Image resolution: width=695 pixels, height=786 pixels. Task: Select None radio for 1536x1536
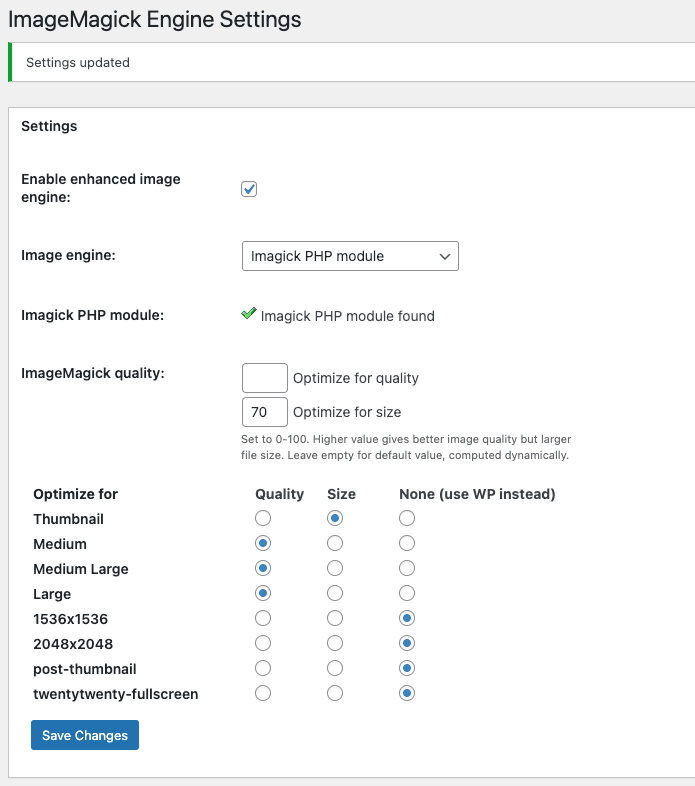pos(407,618)
